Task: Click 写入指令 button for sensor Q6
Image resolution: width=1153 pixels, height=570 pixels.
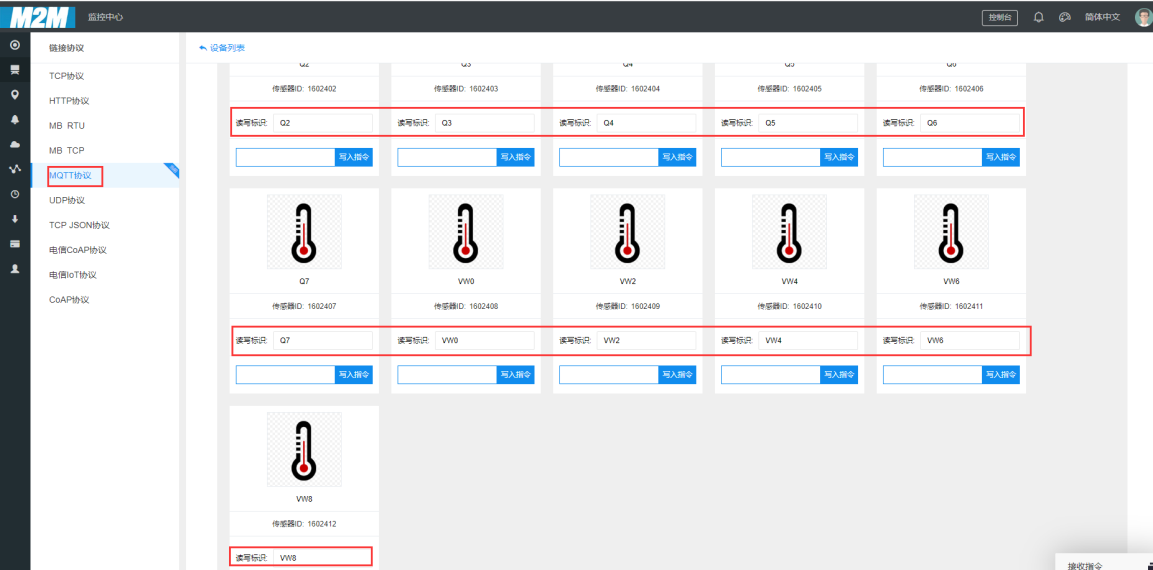Action: click(x=1001, y=157)
